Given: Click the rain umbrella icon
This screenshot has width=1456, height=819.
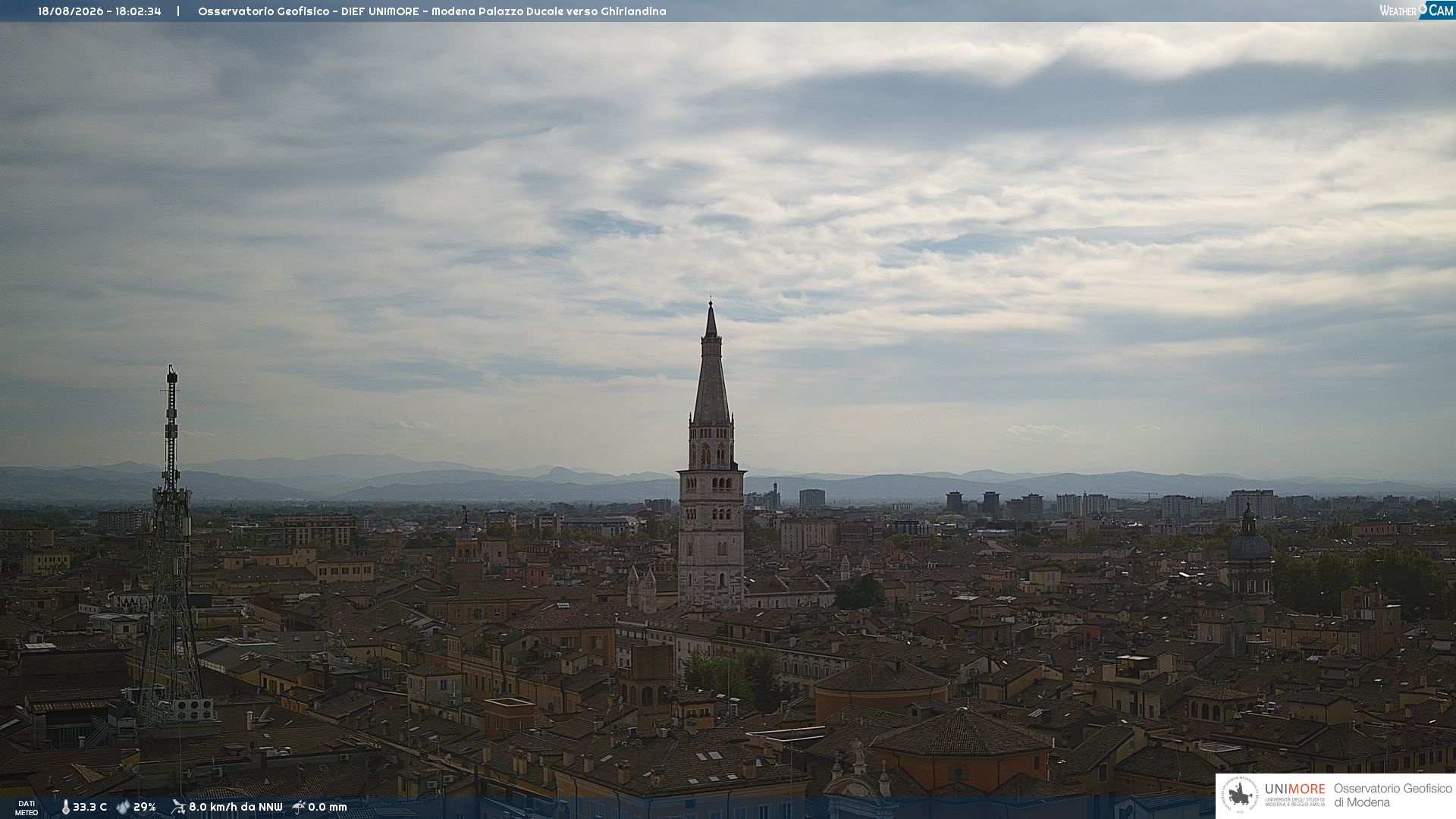Looking at the screenshot, I should (x=299, y=807).
